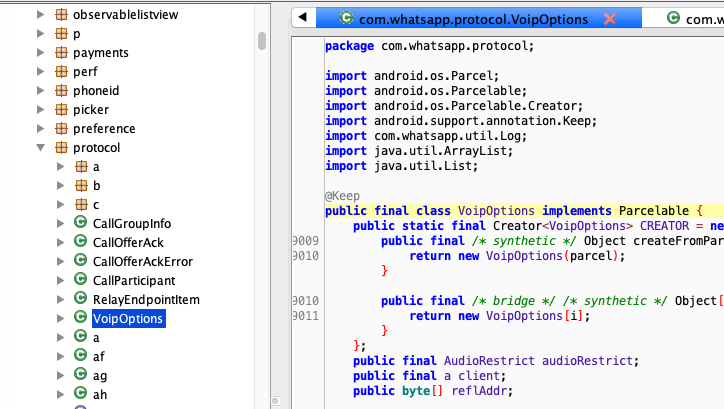Click the preference package icon

(61, 128)
